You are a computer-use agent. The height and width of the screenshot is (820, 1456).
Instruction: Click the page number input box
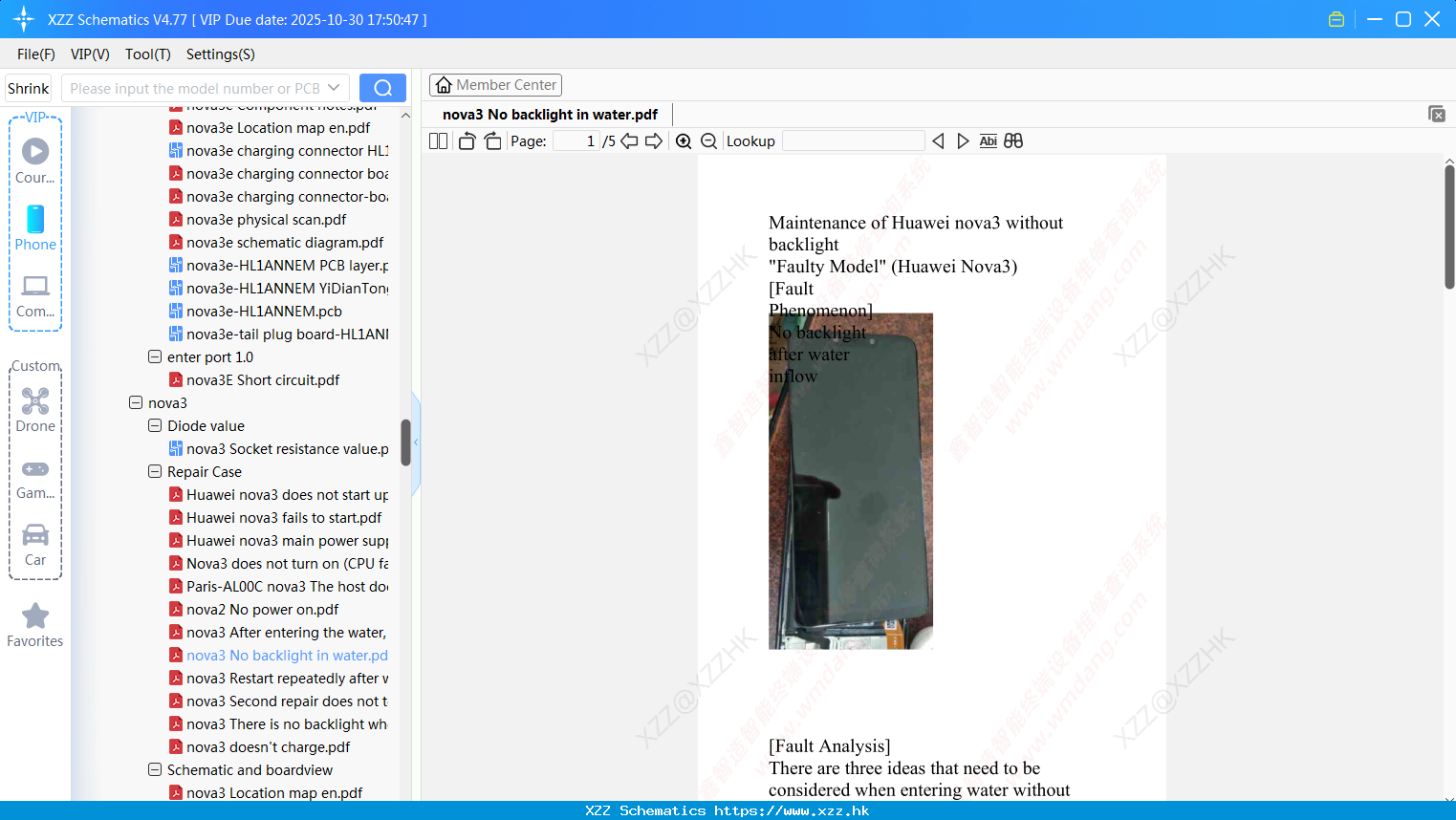[576, 141]
